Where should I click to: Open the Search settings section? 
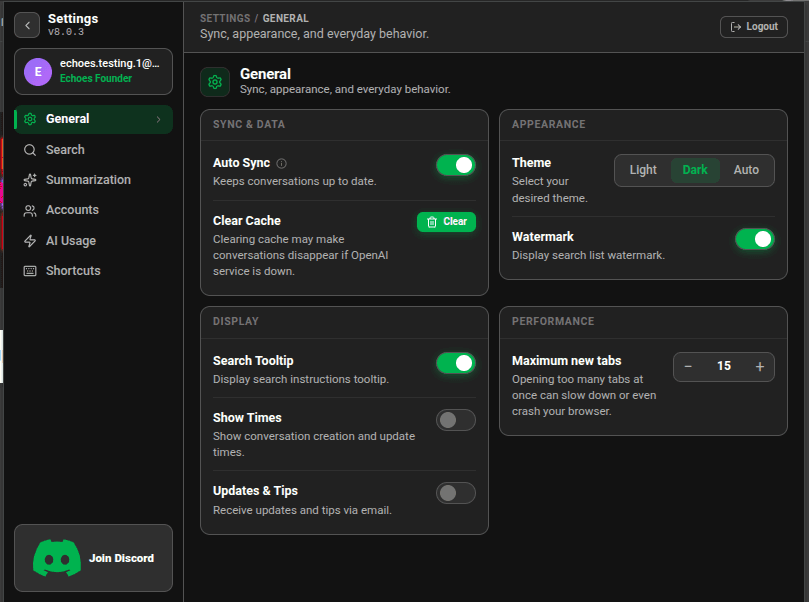click(93, 150)
